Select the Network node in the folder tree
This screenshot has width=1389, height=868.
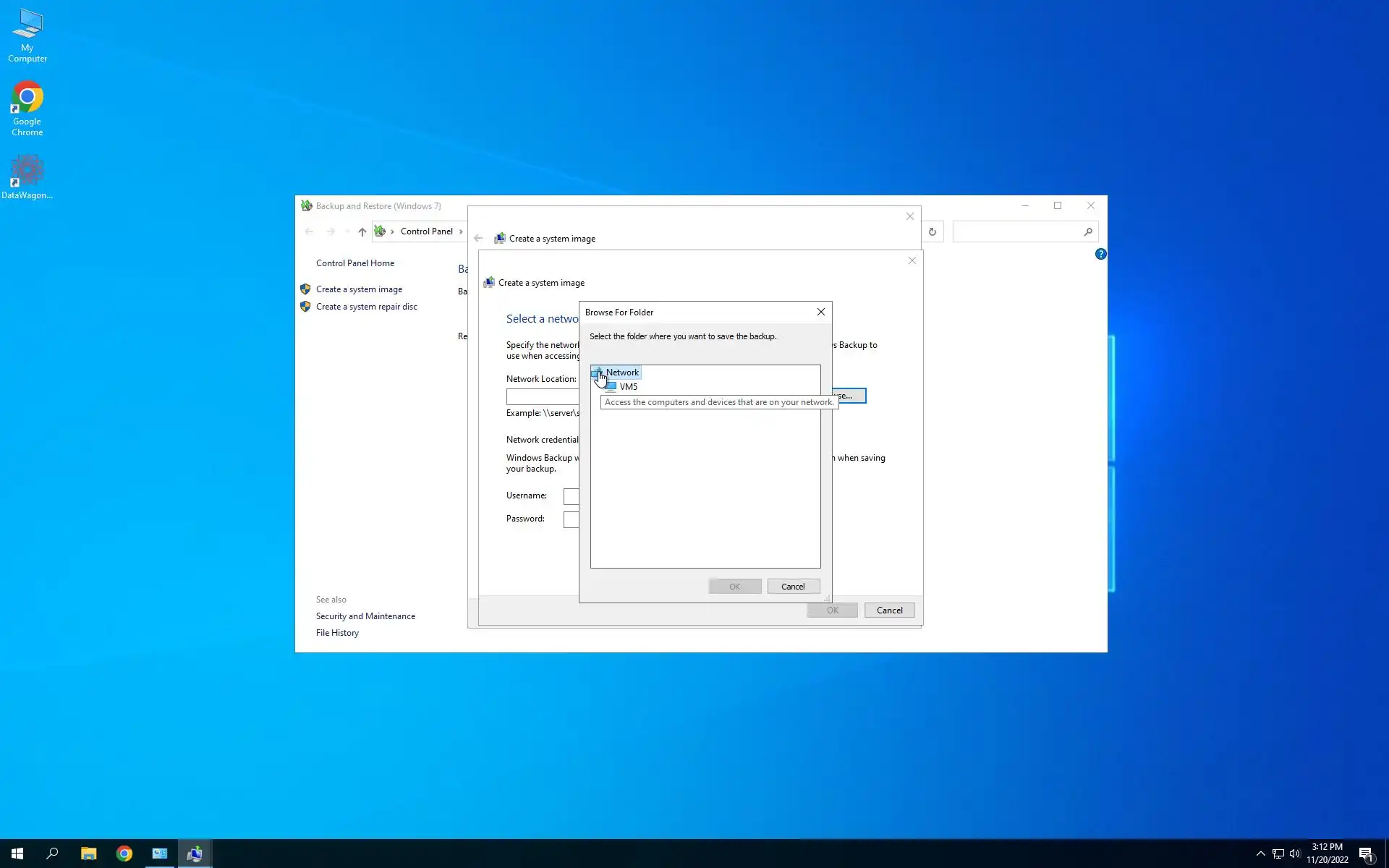622,373
